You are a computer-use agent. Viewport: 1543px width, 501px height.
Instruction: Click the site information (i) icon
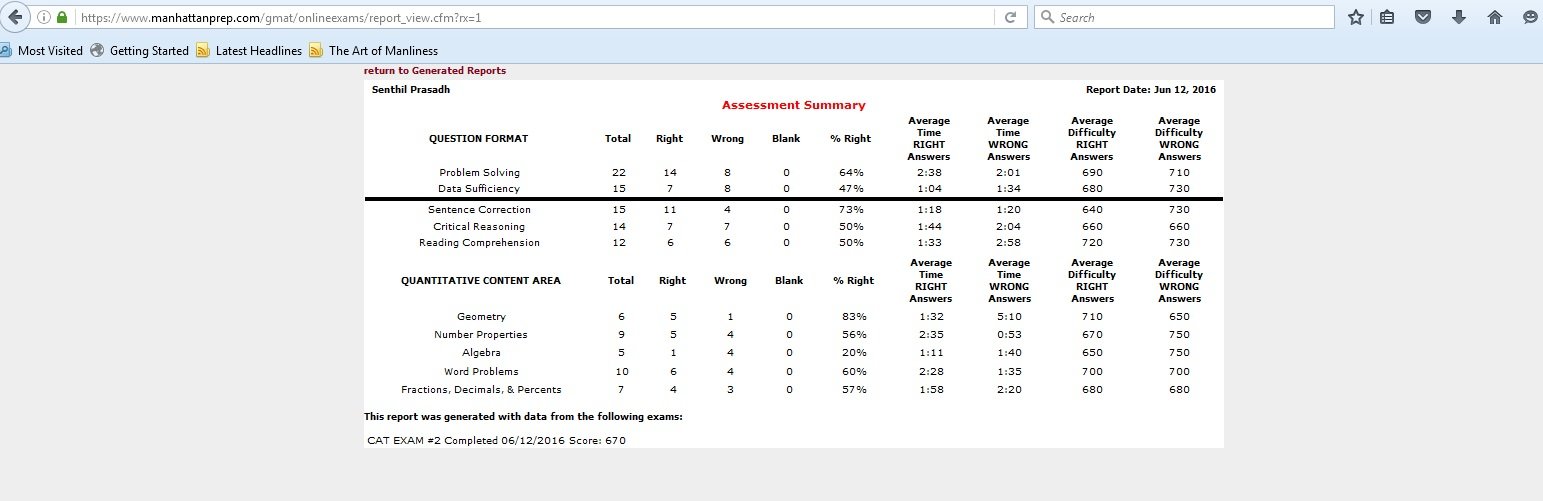point(44,17)
